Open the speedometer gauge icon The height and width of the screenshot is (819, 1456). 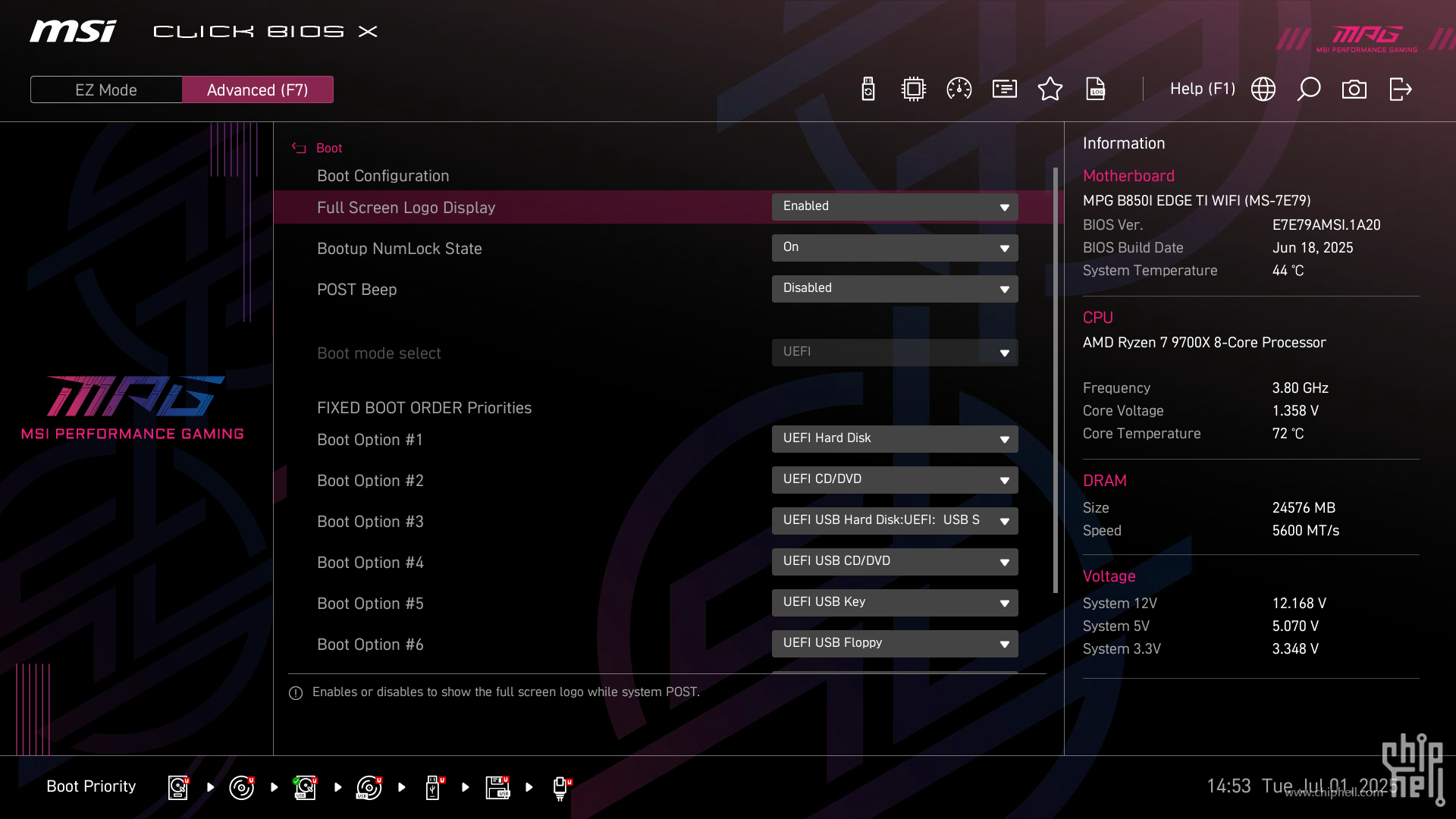(959, 89)
